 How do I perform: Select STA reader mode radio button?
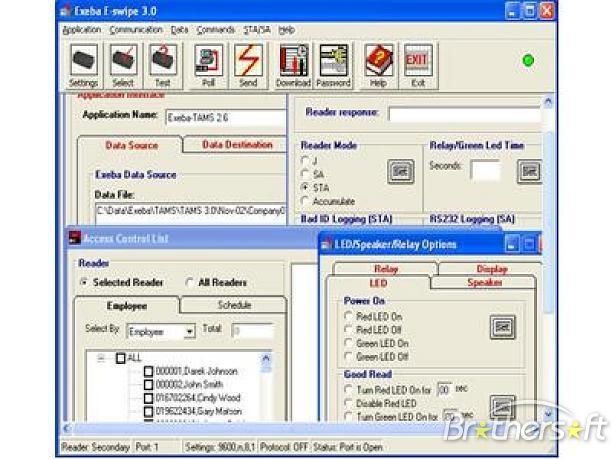pyautogui.click(x=305, y=187)
